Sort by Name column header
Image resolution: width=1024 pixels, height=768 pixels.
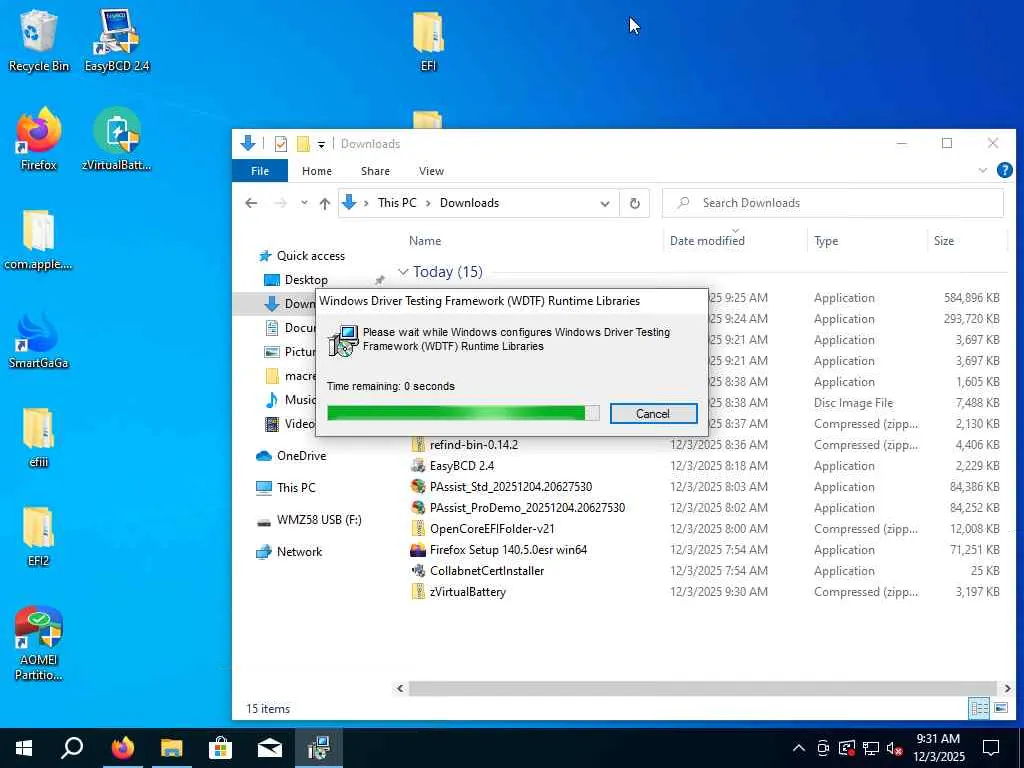pyautogui.click(x=424, y=241)
